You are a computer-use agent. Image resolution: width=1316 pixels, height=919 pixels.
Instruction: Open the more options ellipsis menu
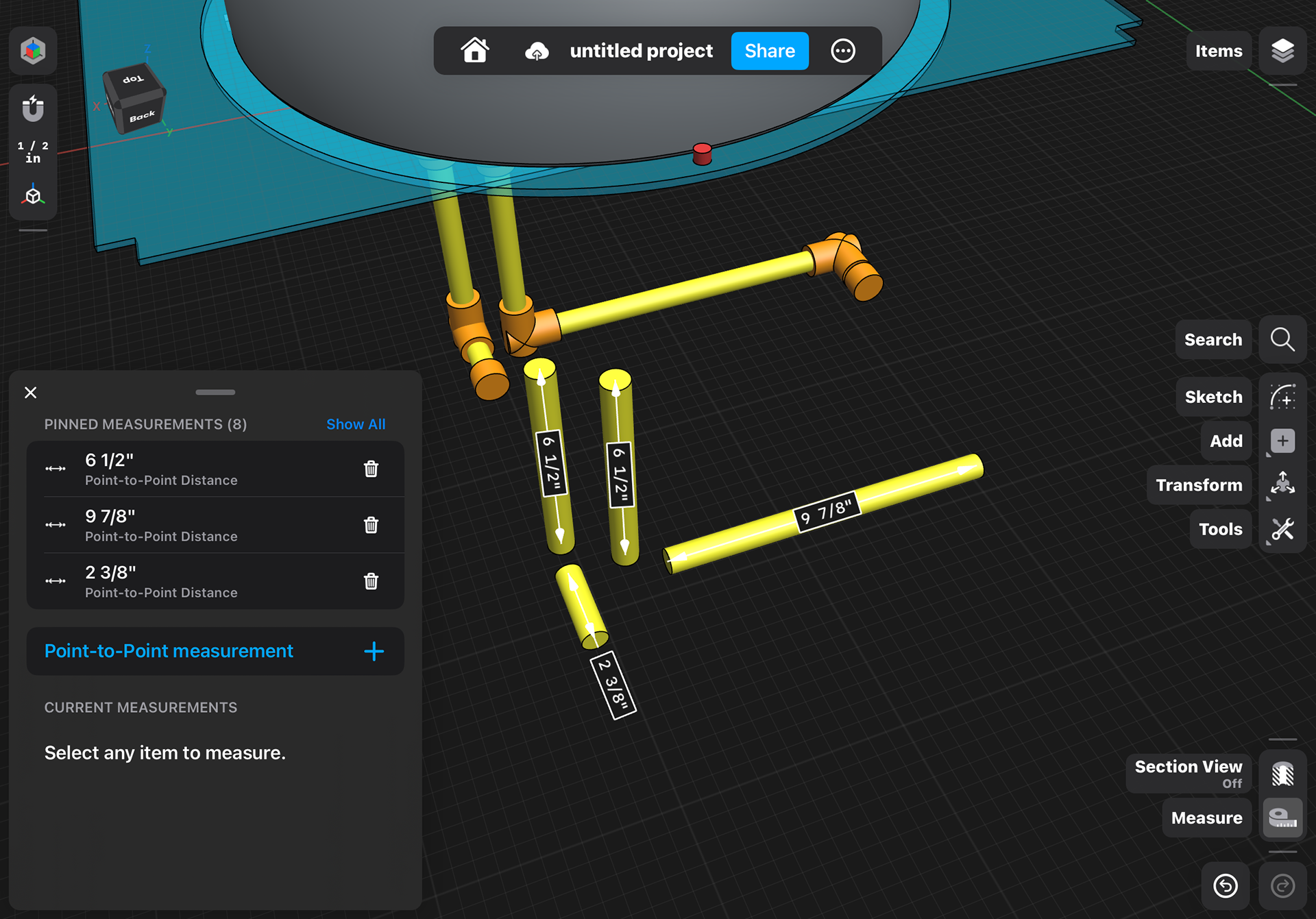[x=843, y=51]
